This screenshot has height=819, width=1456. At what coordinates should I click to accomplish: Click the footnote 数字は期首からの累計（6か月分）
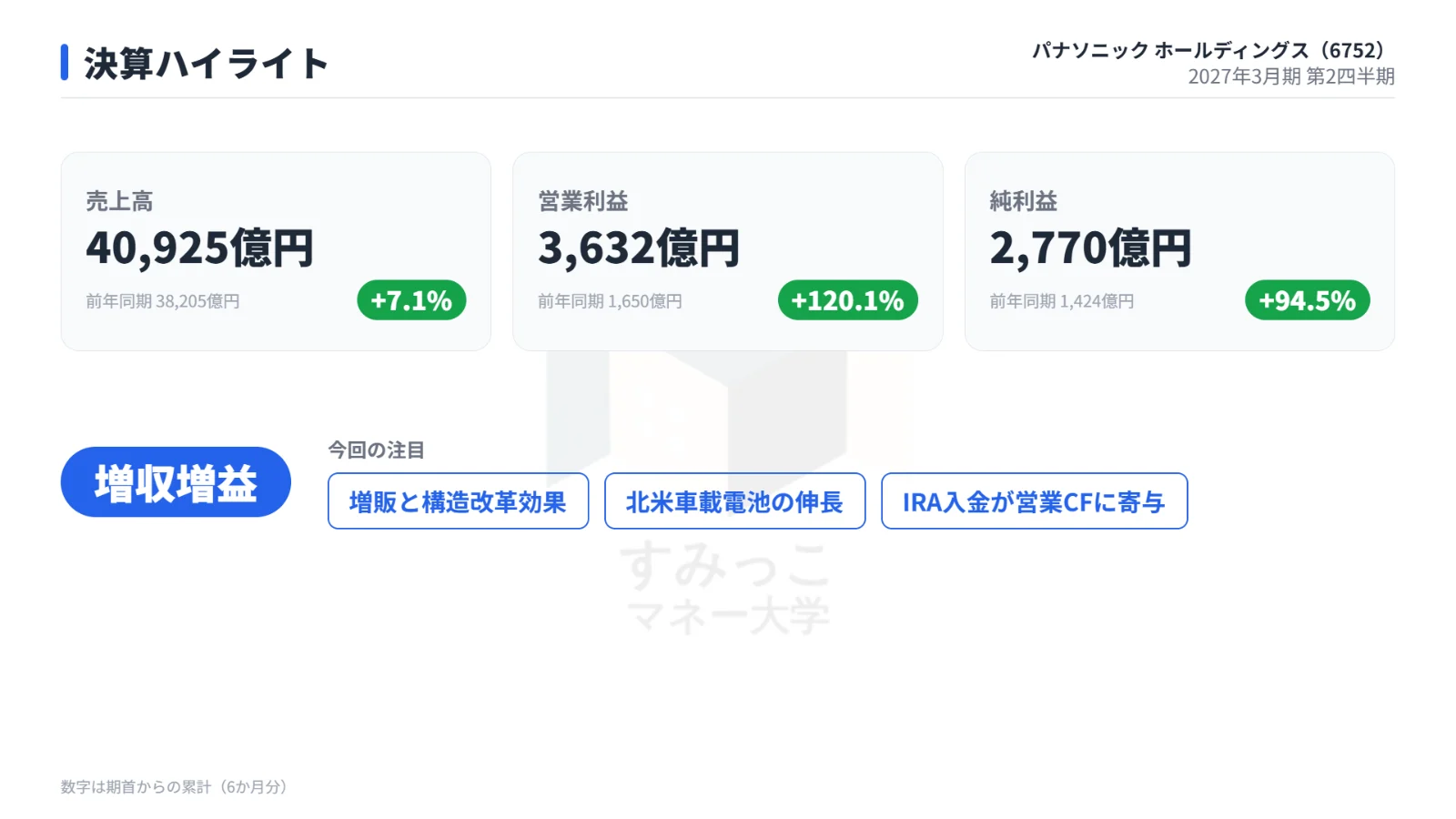point(175,787)
